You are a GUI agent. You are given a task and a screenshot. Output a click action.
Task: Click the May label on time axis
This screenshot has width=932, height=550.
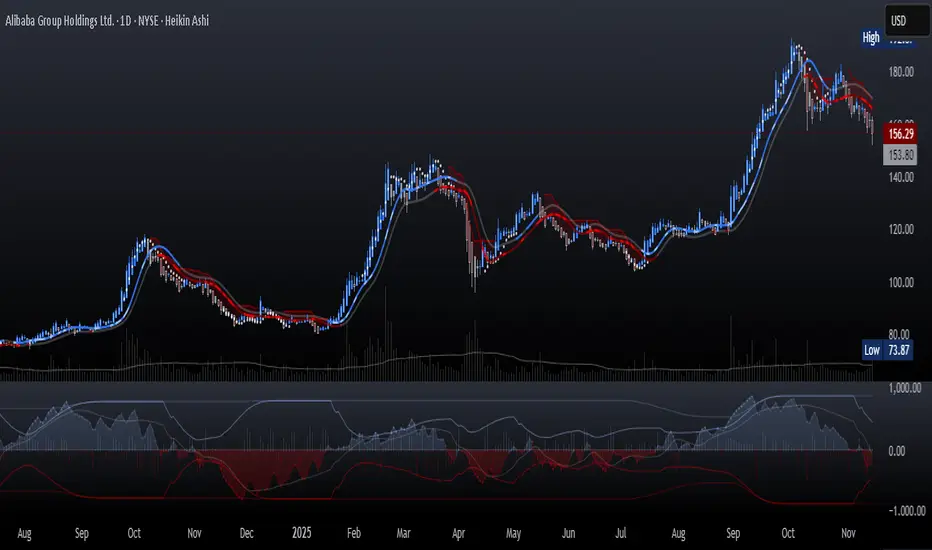point(516,531)
